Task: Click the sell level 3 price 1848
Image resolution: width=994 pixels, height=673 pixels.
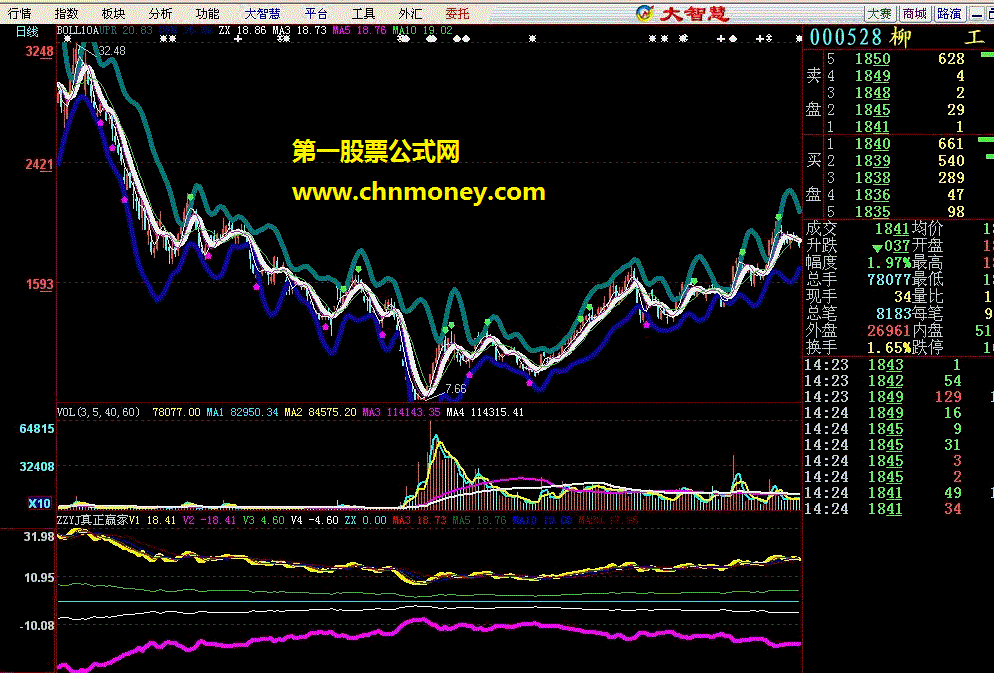Action: pyautogui.click(x=872, y=93)
